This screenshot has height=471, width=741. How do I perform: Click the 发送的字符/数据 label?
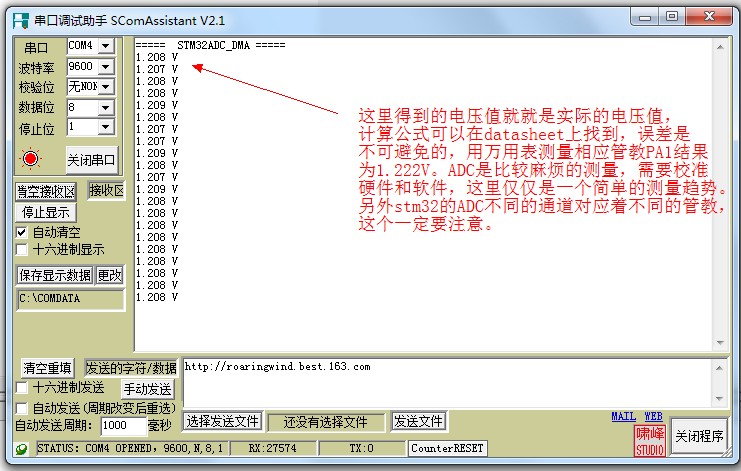tap(131, 368)
